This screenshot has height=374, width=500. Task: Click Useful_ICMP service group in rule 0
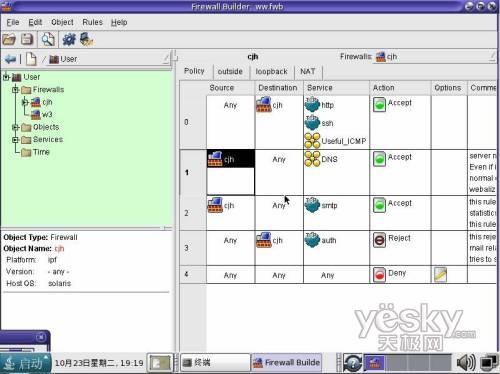coord(335,141)
